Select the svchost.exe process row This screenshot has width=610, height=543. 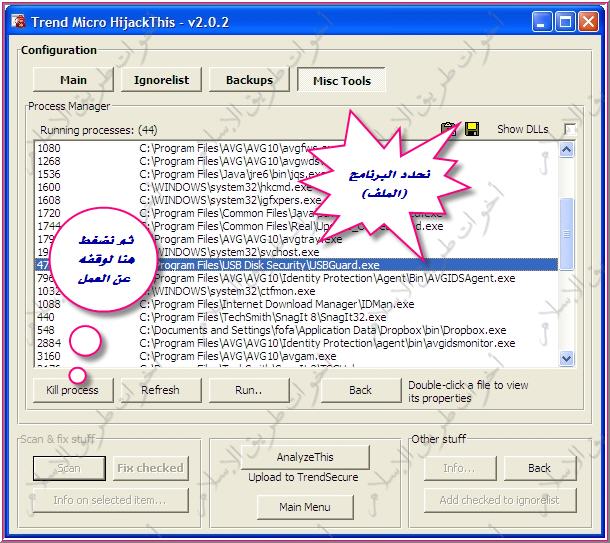tap(296, 252)
